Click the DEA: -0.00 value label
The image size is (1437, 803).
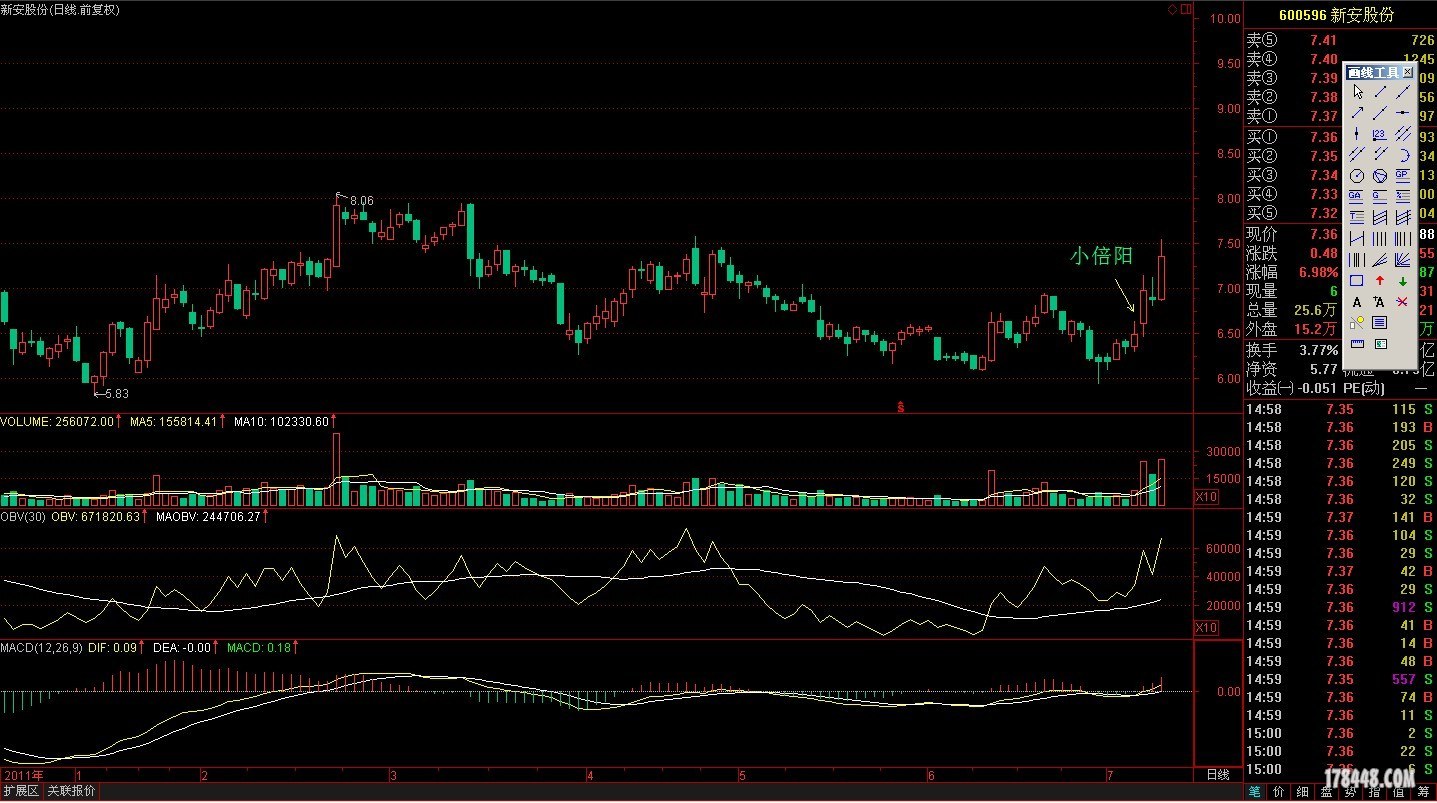[x=182, y=648]
